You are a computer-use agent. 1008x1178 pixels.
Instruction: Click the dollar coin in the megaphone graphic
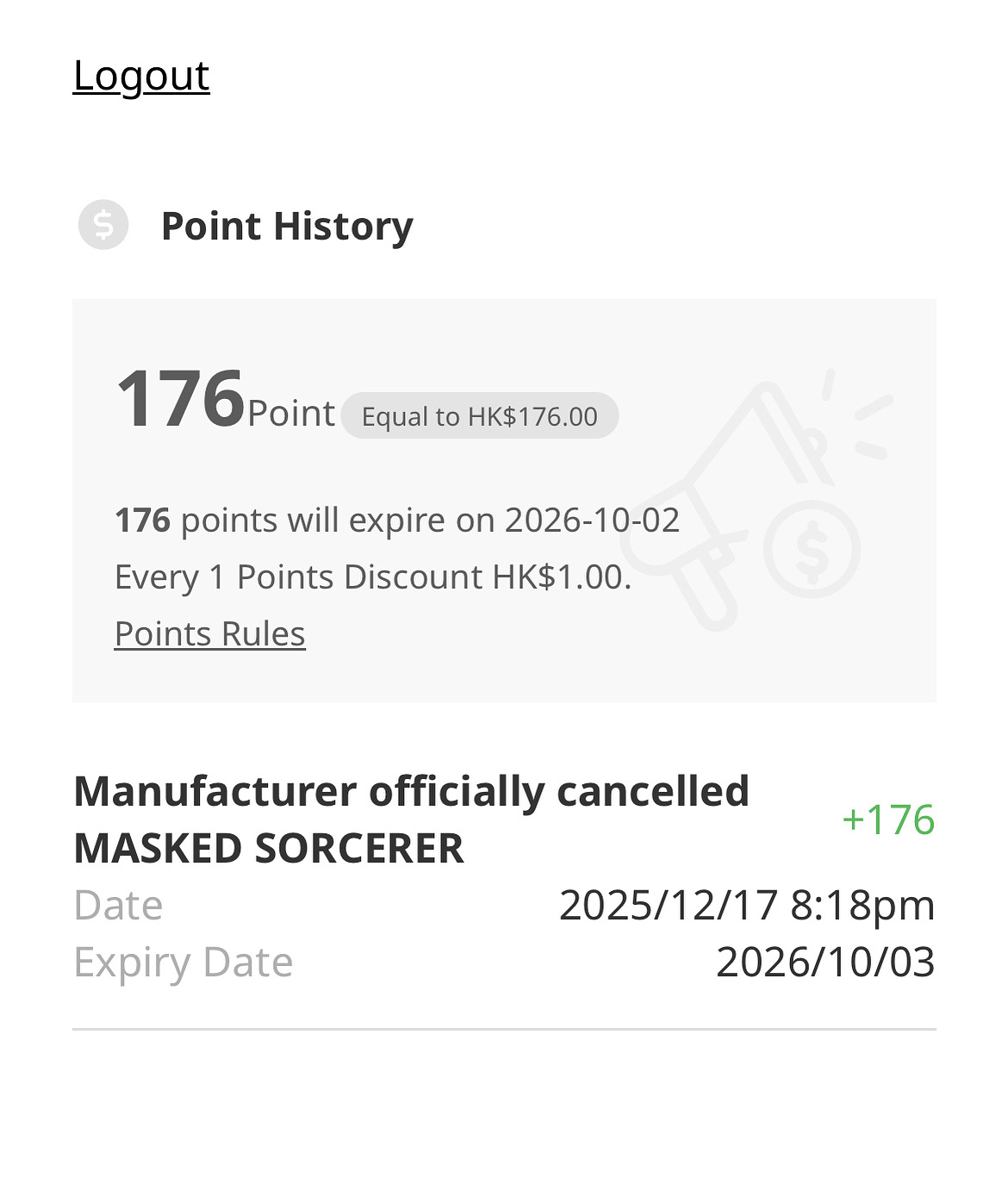(812, 550)
